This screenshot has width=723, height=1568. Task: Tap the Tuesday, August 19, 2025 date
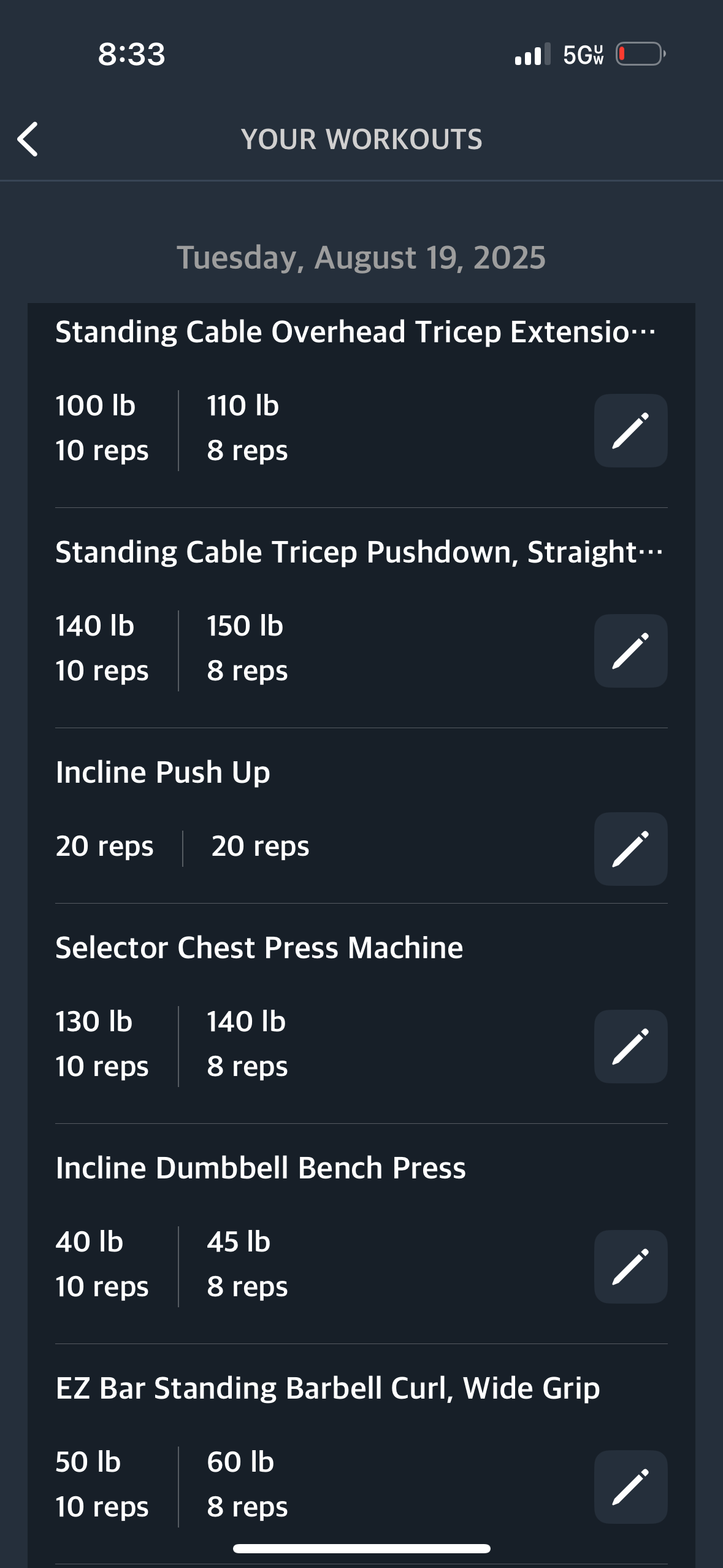(361, 257)
